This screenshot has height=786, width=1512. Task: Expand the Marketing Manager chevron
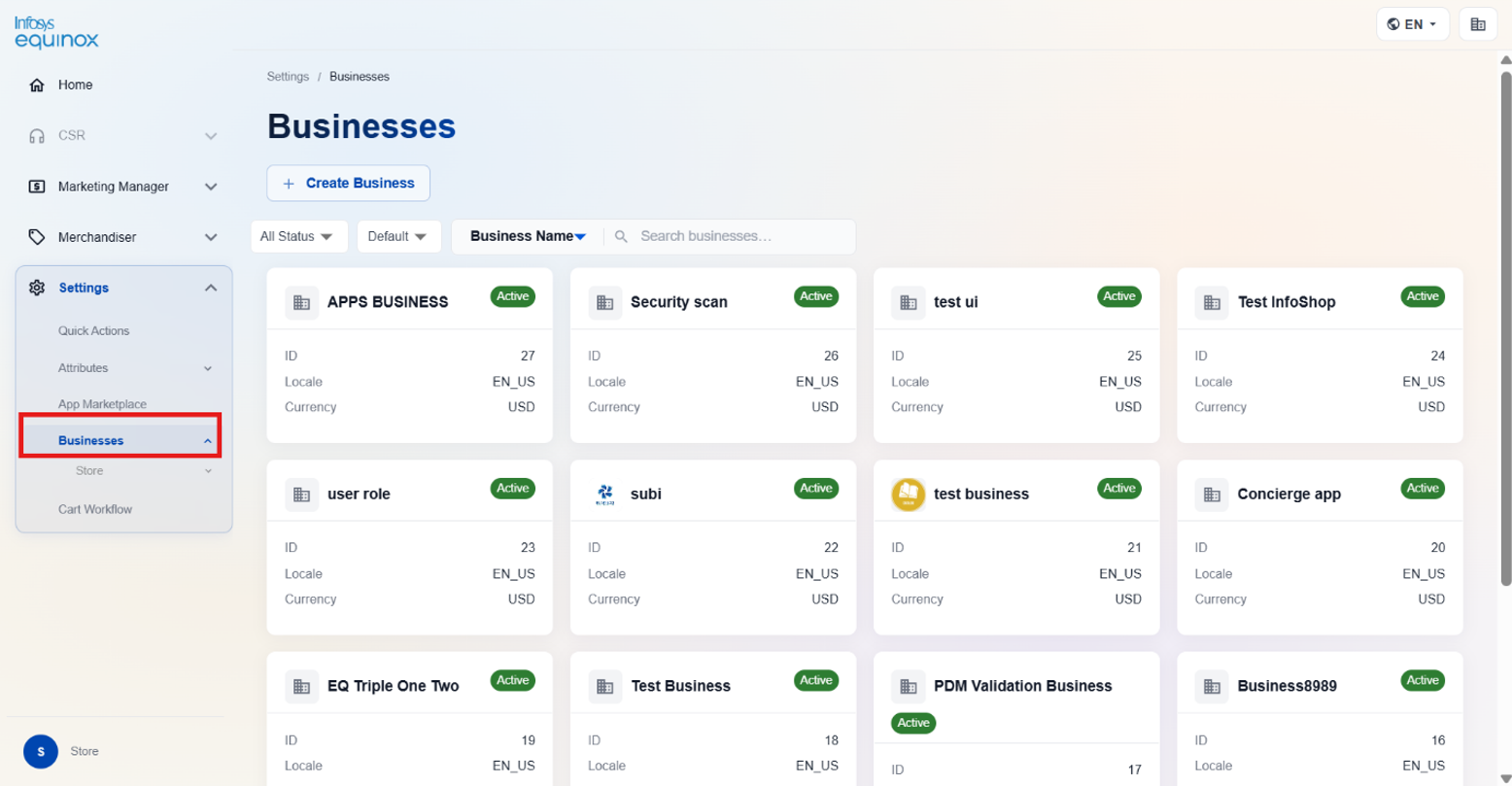211,187
